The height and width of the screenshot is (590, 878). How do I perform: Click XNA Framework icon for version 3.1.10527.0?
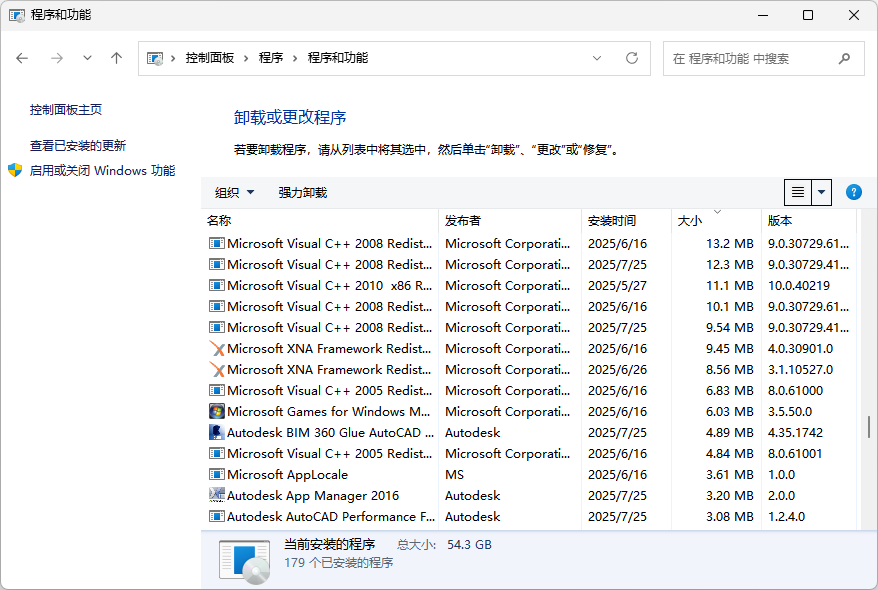coord(216,369)
